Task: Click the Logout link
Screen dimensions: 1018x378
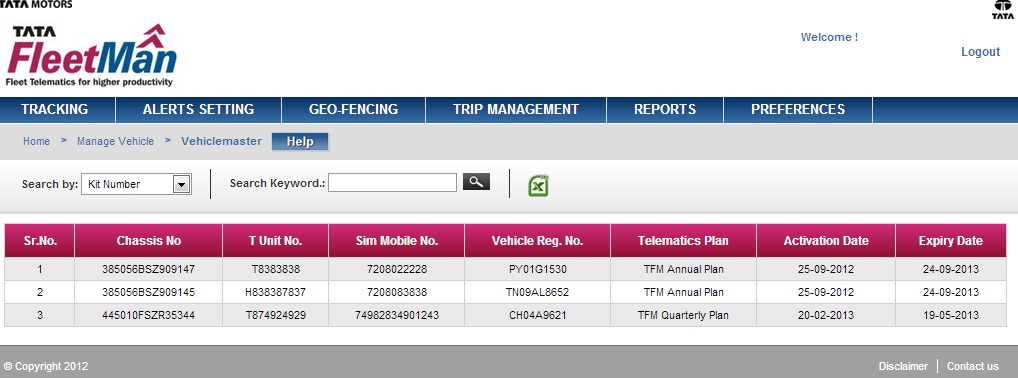Action: click(x=980, y=52)
